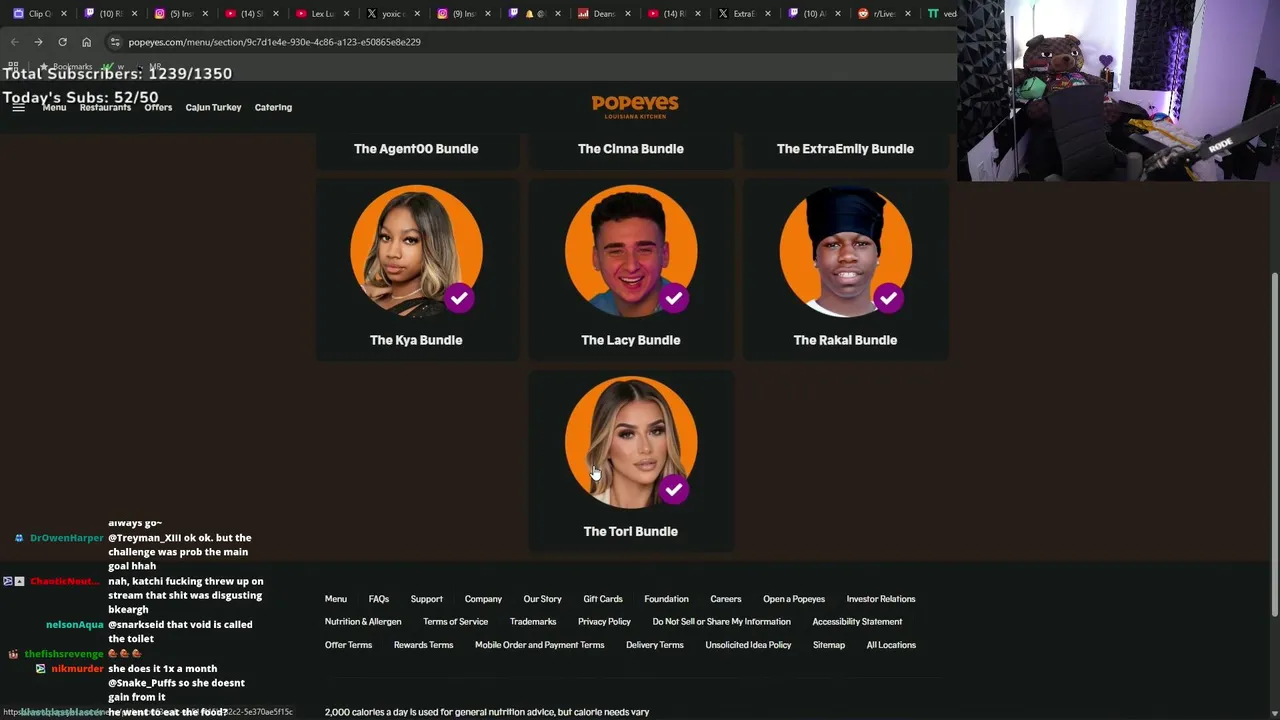Viewport: 1280px width, 720px height.
Task: Open The Cinna Bundle title
Action: tap(631, 148)
